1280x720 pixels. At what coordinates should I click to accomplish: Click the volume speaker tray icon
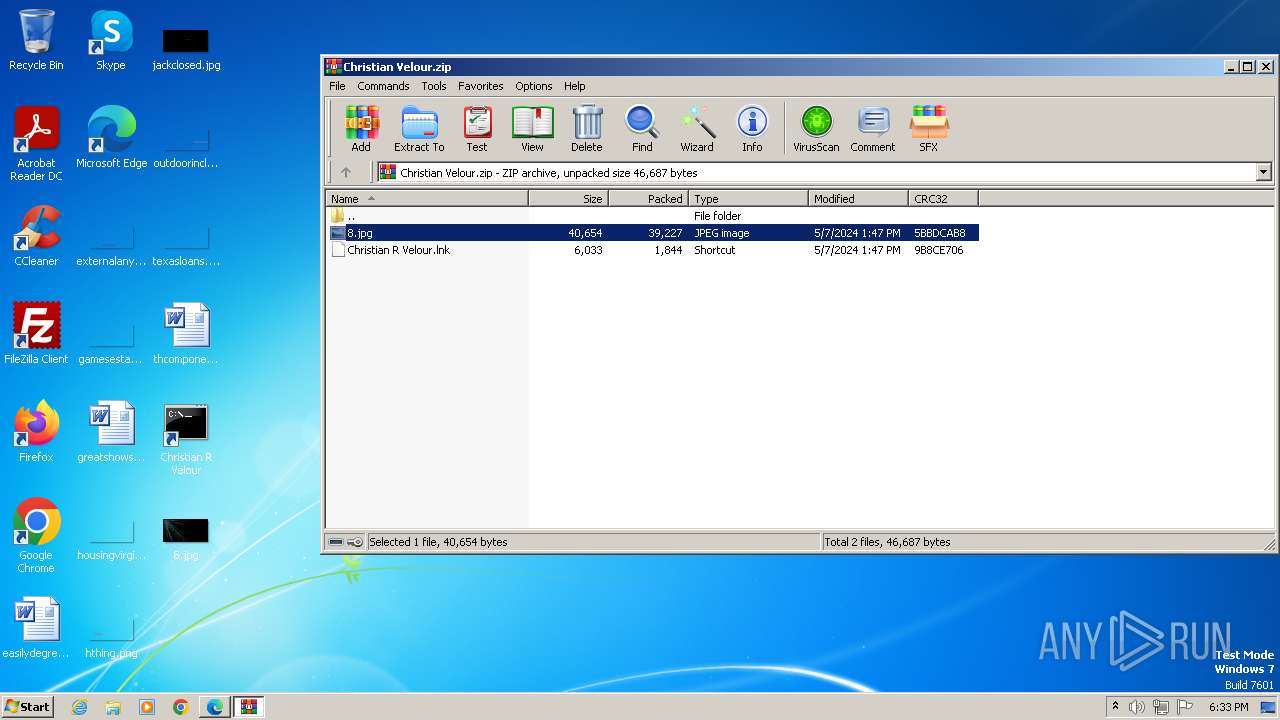pyautogui.click(x=1137, y=707)
